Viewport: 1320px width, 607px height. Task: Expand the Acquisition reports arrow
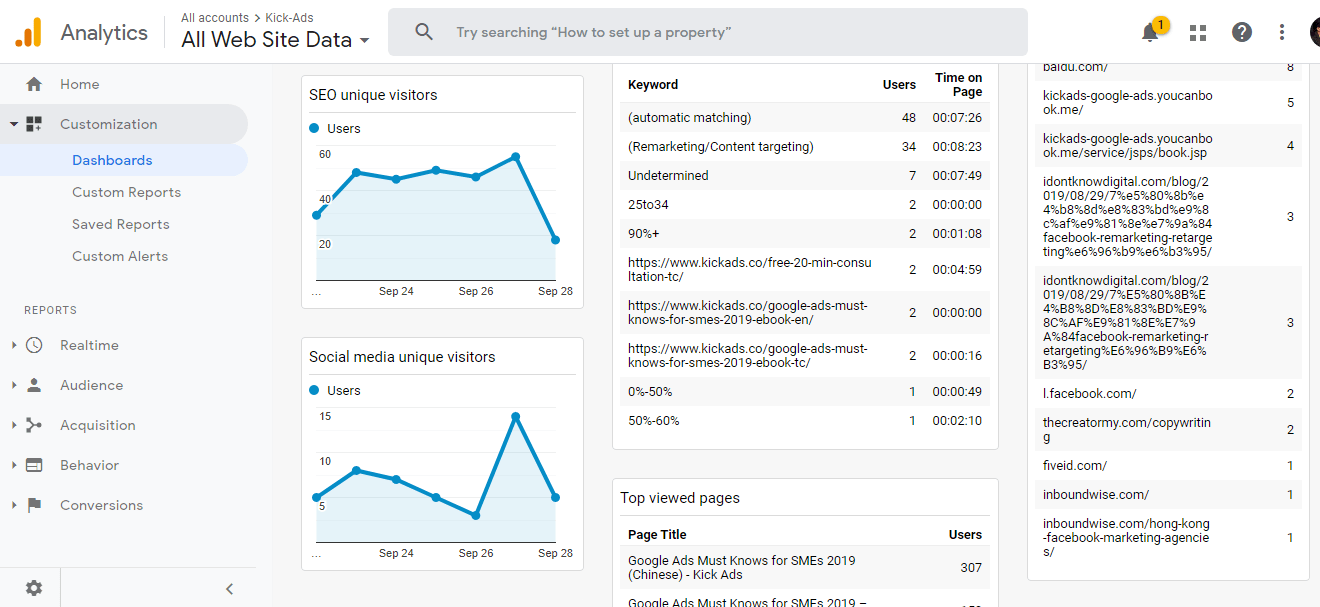coord(14,425)
